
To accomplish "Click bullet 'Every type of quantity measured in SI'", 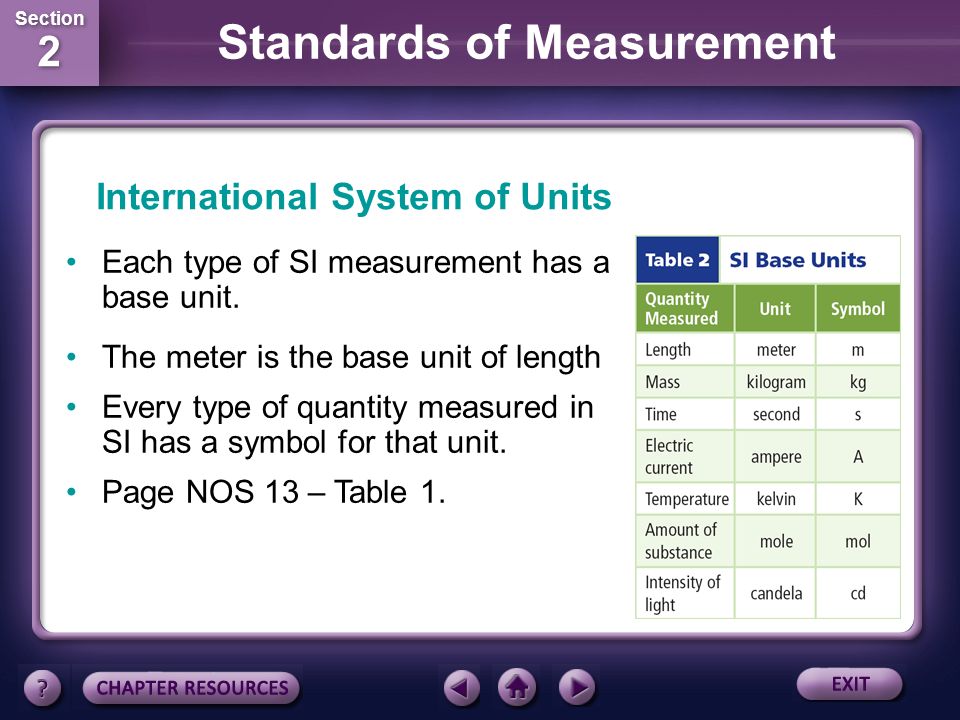I will coord(348,424).
